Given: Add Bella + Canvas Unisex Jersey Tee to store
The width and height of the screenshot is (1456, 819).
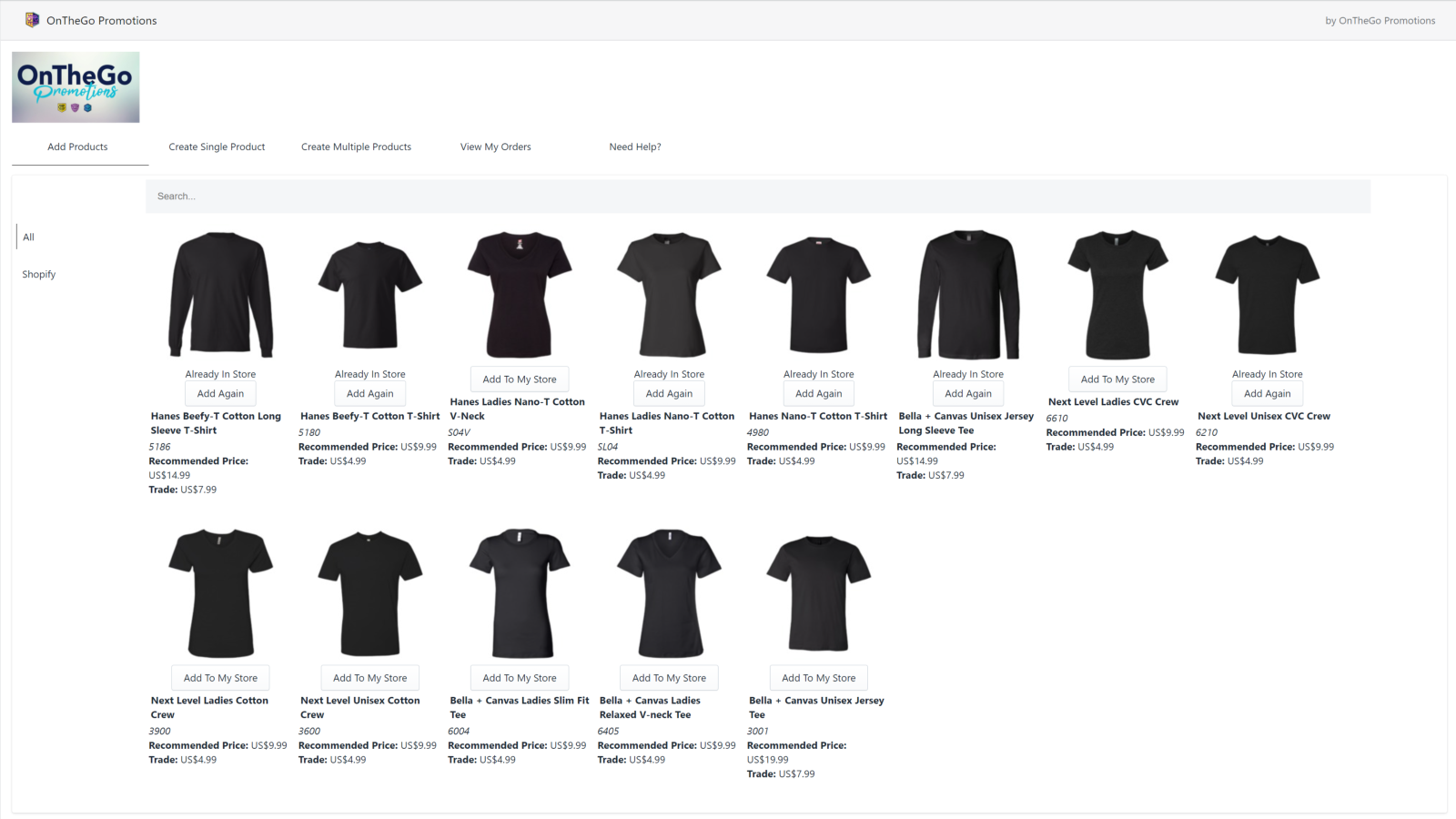Looking at the screenshot, I should pyautogui.click(x=818, y=678).
